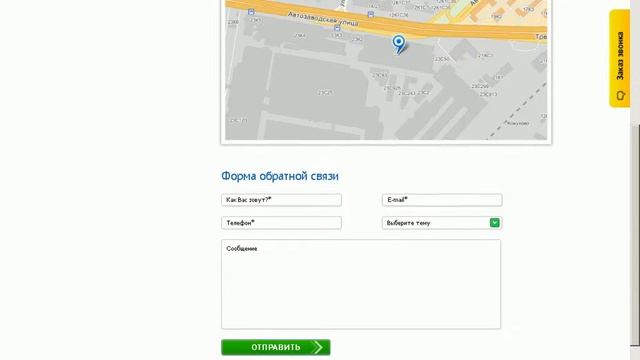Click the phone icon on callback tab
The width and height of the screenshot is (640, 360).
(x=620, y=96)
